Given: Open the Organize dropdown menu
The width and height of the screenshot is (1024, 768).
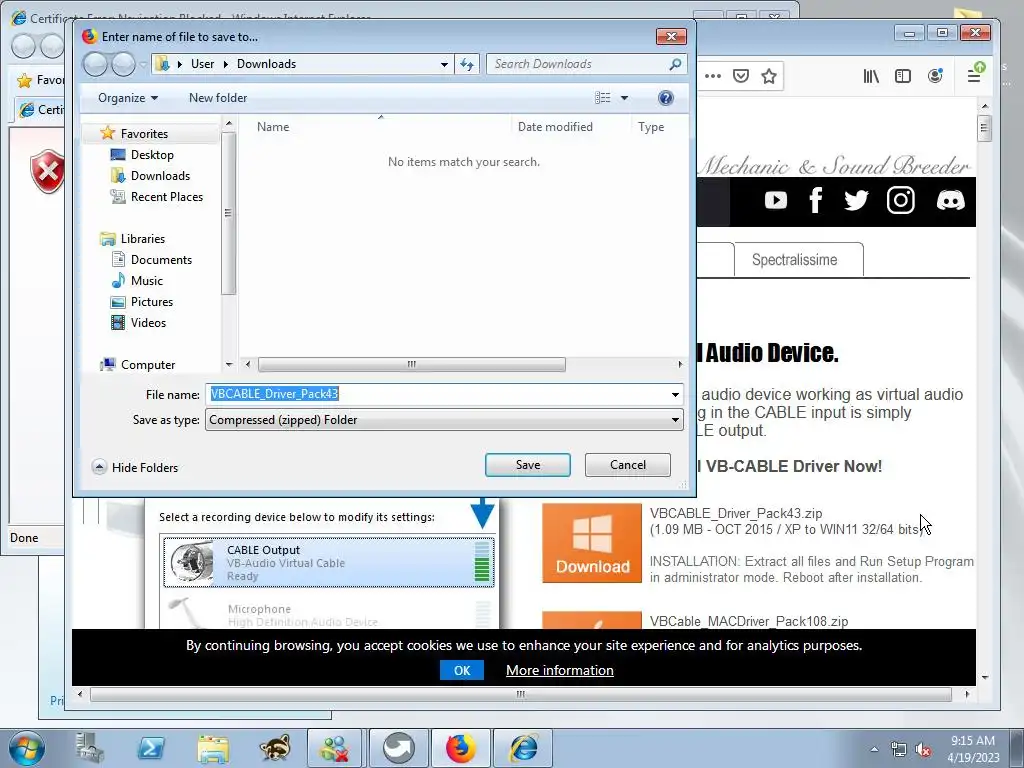Looking at the screenshot, I should coord(128,98).
